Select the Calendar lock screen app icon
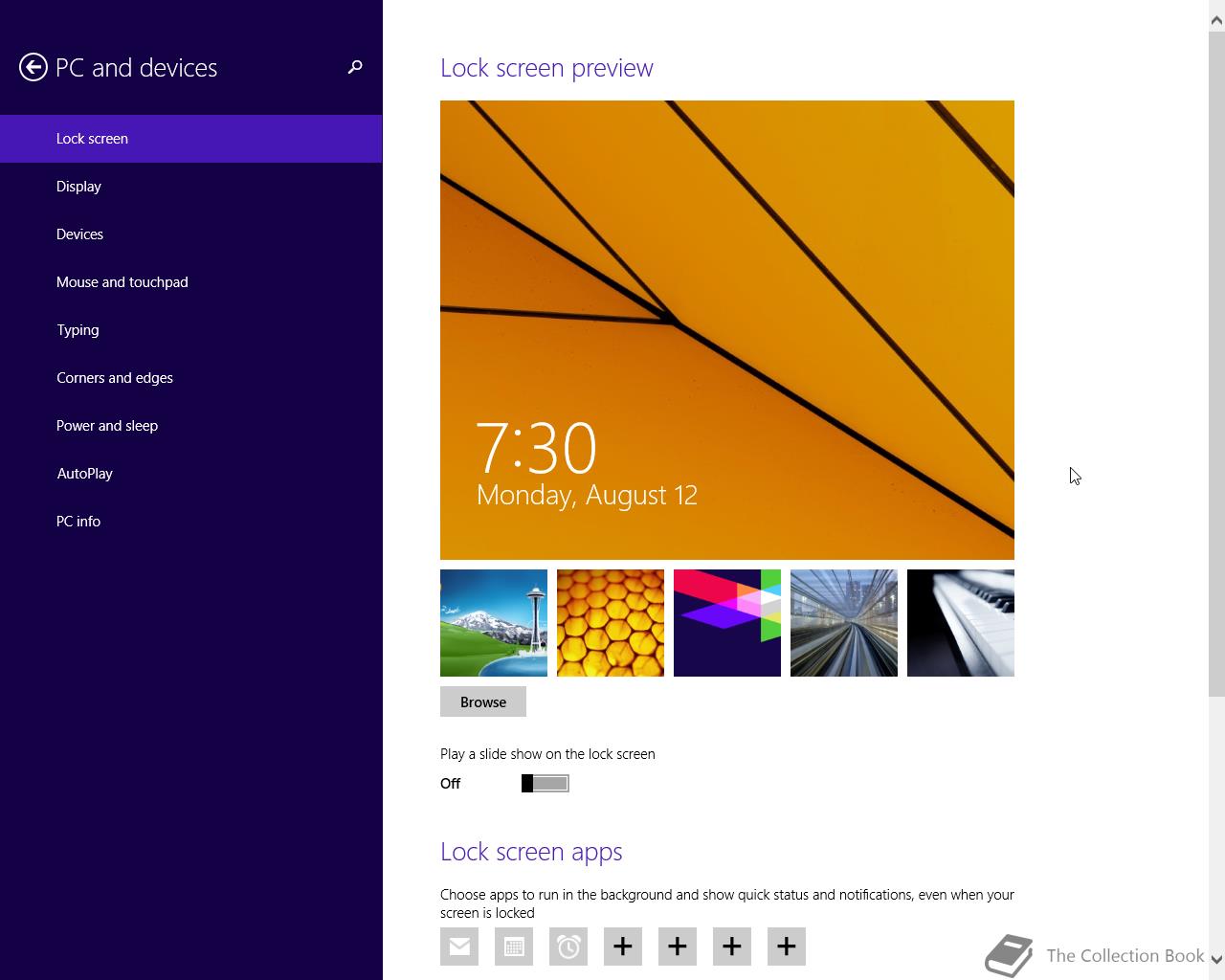Image resolution: width=1225 pixels, height=980 pixels. coord(514,947)
